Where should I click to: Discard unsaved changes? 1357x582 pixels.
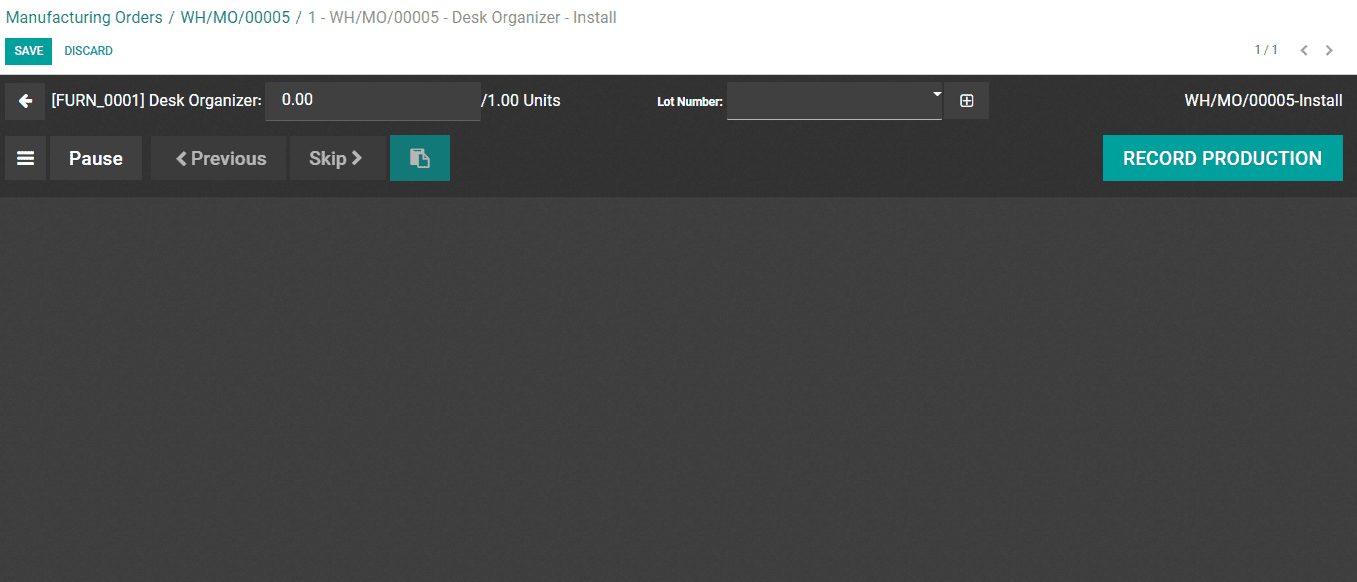pyautogui.click(x=88, y=50)
